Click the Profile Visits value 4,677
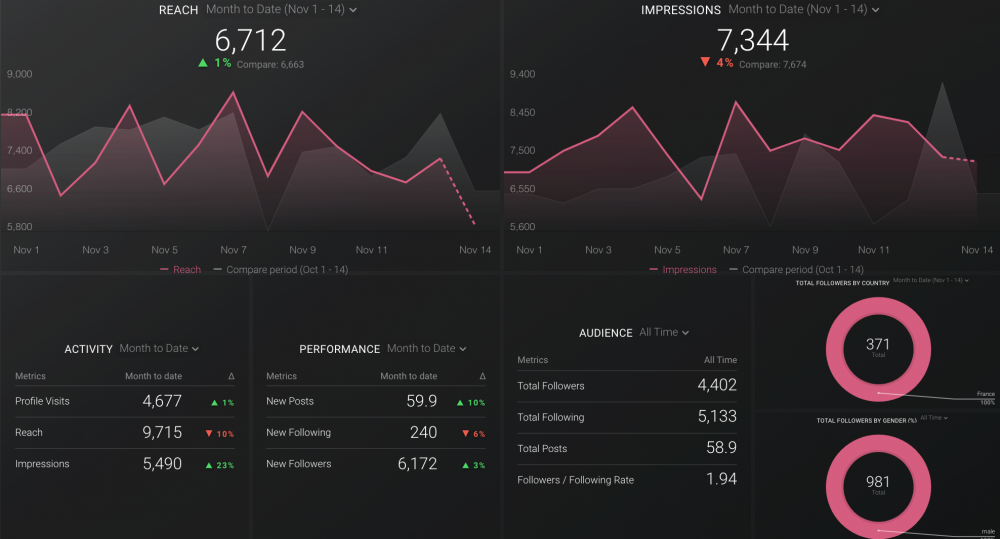This screenshot has height=539, width=1000. [x=162, y=401]
